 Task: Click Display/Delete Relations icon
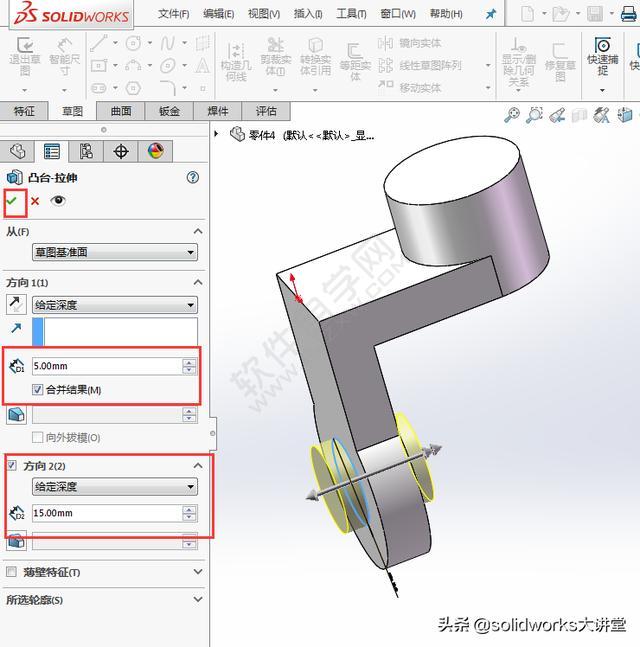(x=519, y=61)
